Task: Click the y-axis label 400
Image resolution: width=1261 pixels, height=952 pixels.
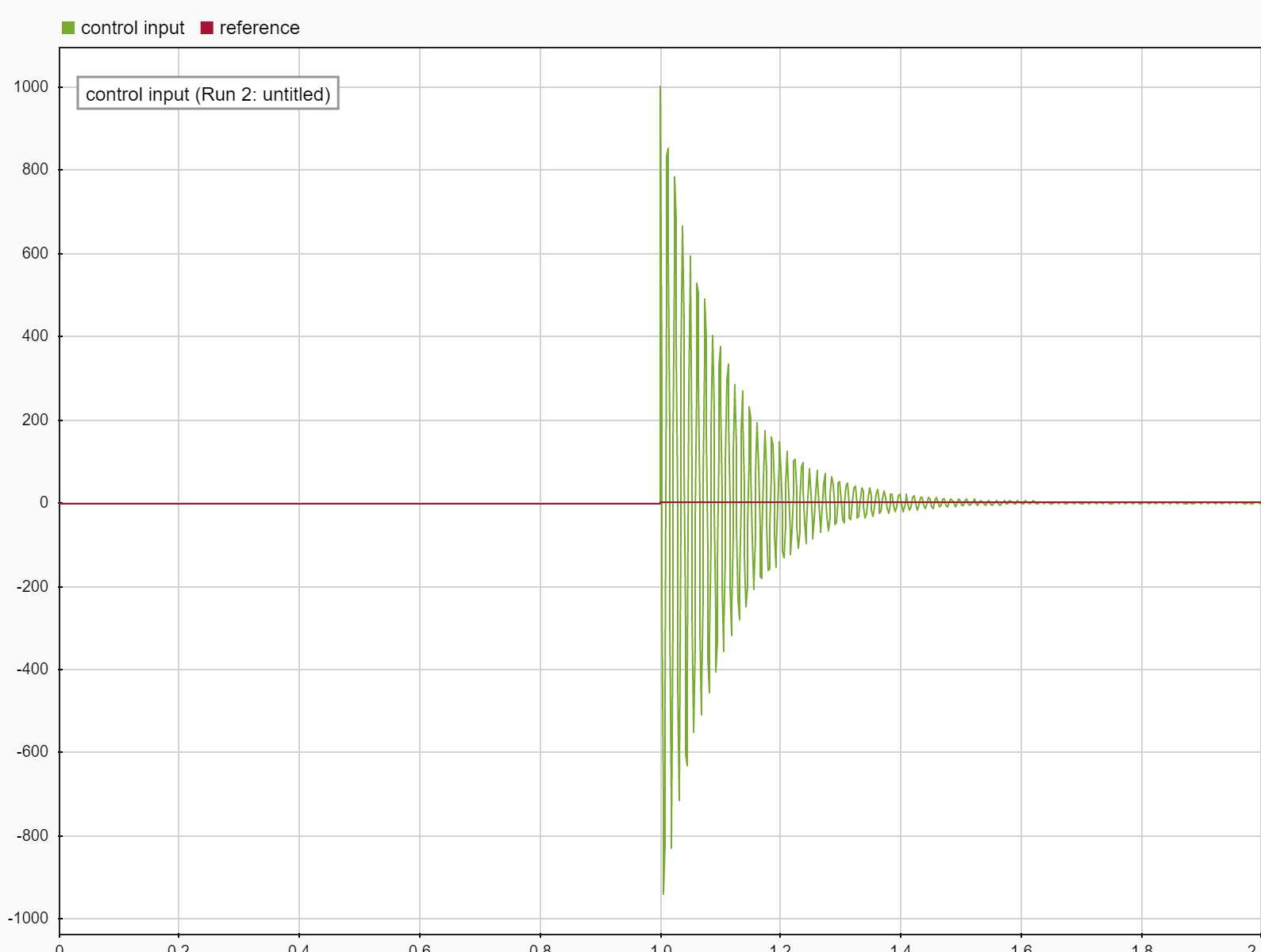Action: point(35,336)
